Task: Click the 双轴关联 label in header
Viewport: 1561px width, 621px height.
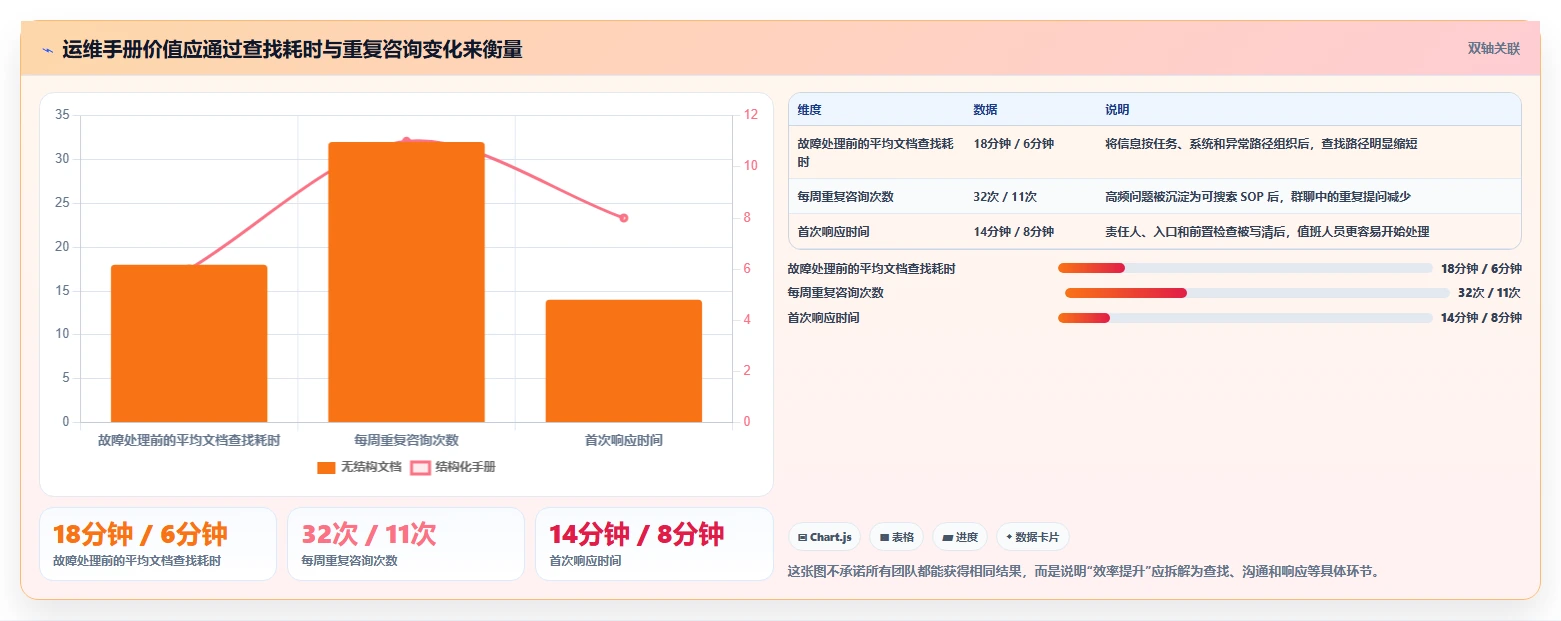Action: tap(1494, 49)
